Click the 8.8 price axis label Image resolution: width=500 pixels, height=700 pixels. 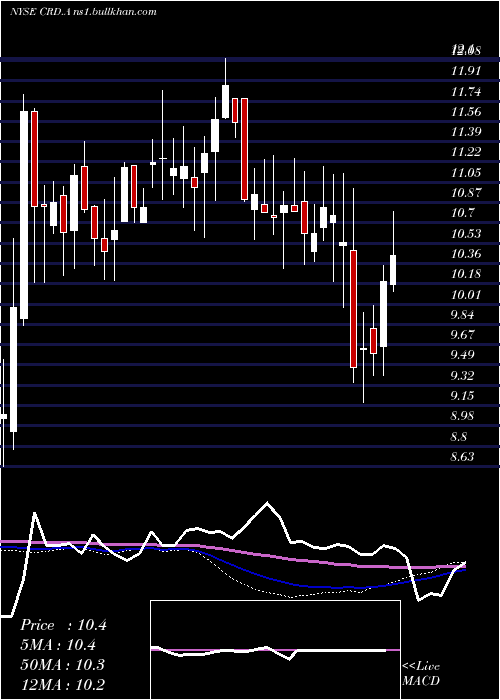[459, 436]
